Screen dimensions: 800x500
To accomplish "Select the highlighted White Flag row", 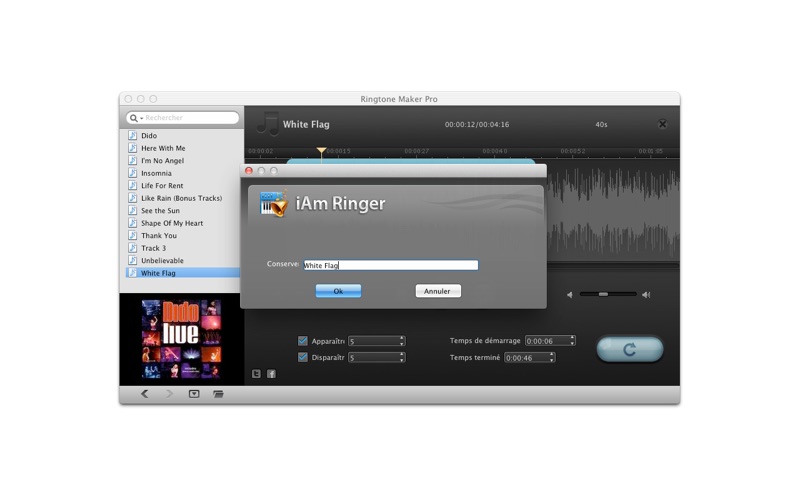I will 183,273.
